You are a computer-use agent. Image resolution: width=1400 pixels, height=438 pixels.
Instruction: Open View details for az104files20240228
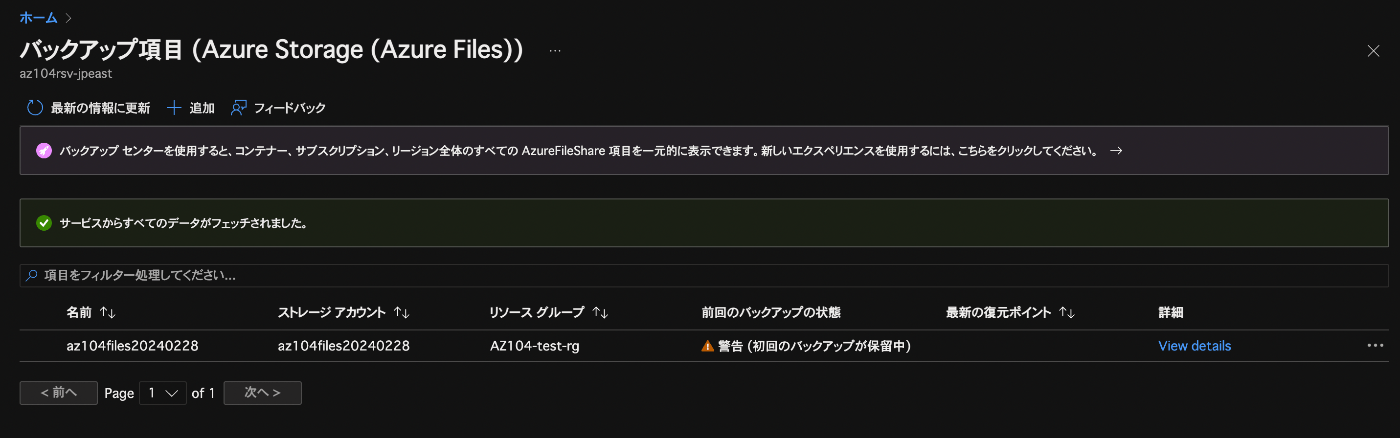[x=1194, y=346]
